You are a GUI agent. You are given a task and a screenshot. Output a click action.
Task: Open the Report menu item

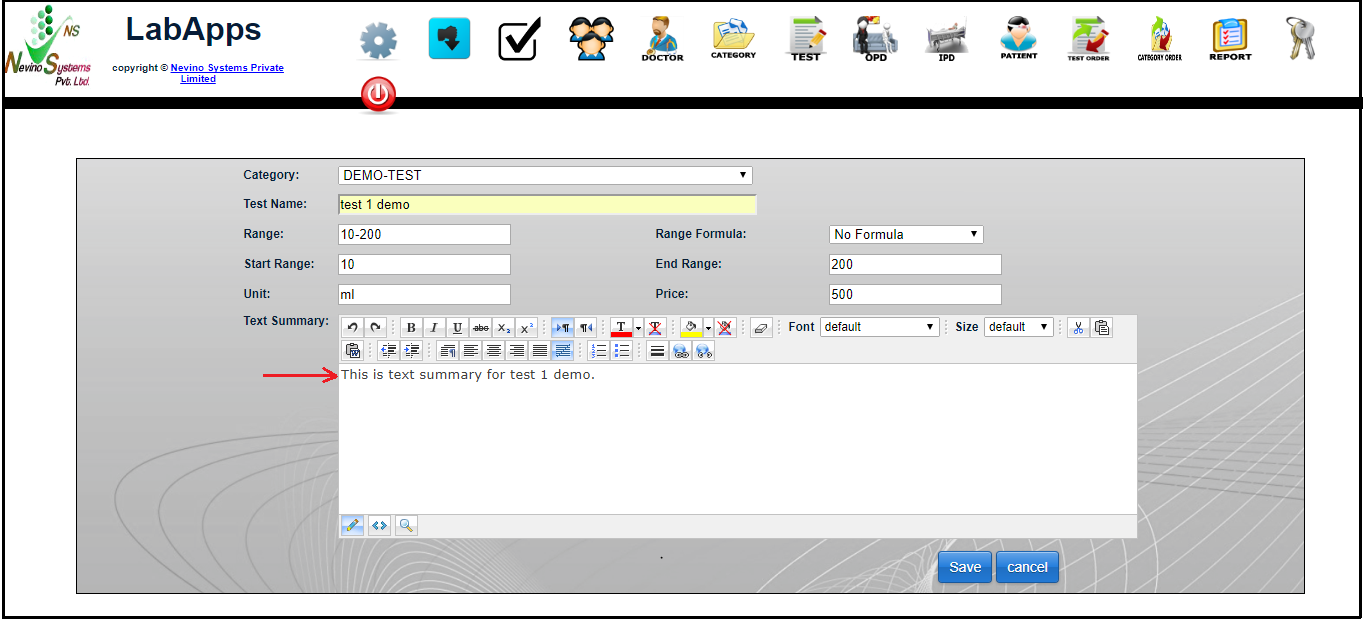pos(1230,39)
